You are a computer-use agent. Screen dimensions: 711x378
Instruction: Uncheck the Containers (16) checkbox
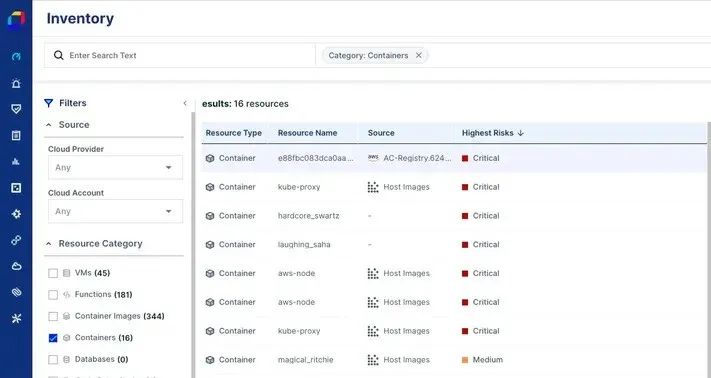pyautogui.click(x=53, y=338)
